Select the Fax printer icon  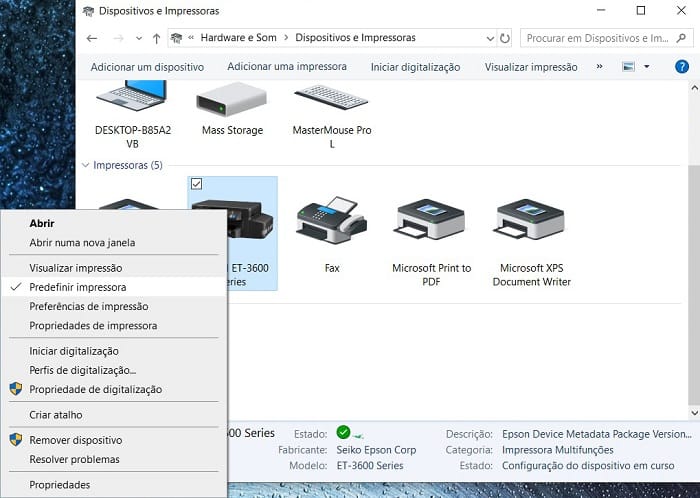pyautogui.click(x=331, y=220)
